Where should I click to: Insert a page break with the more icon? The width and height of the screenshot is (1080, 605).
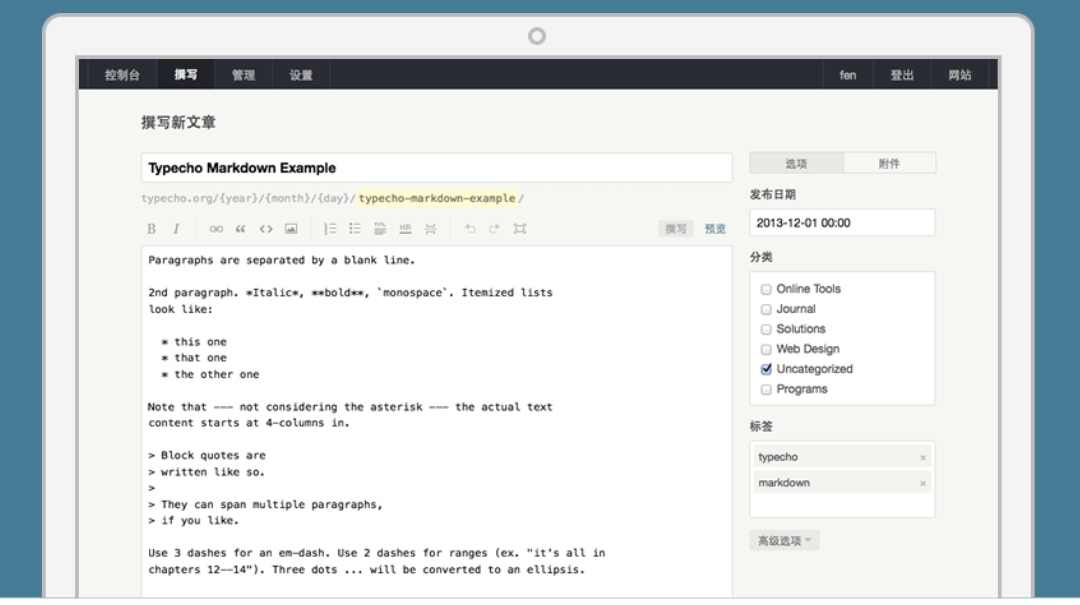430,229
